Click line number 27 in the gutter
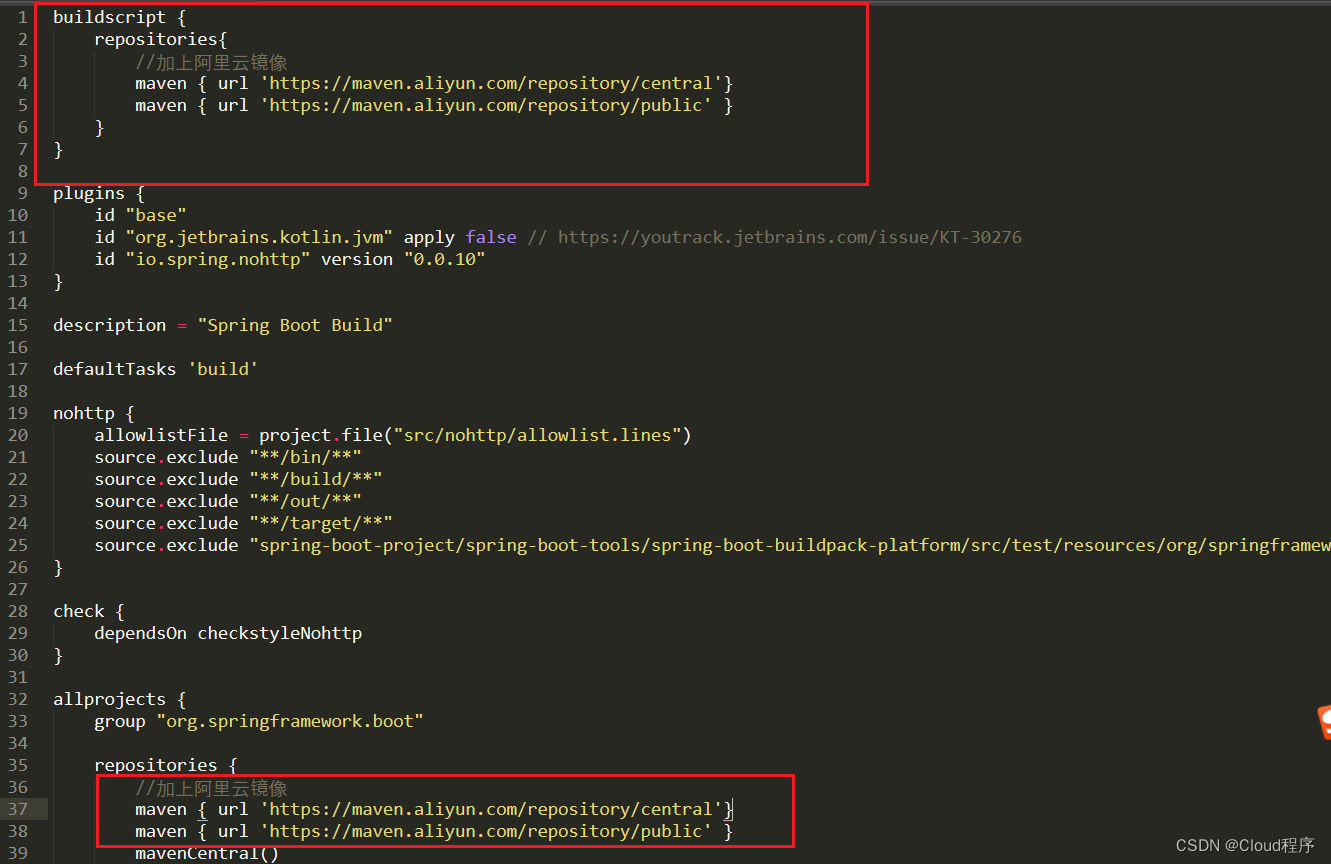Screen dimensions: 1331x864 (x=18, y=589)
